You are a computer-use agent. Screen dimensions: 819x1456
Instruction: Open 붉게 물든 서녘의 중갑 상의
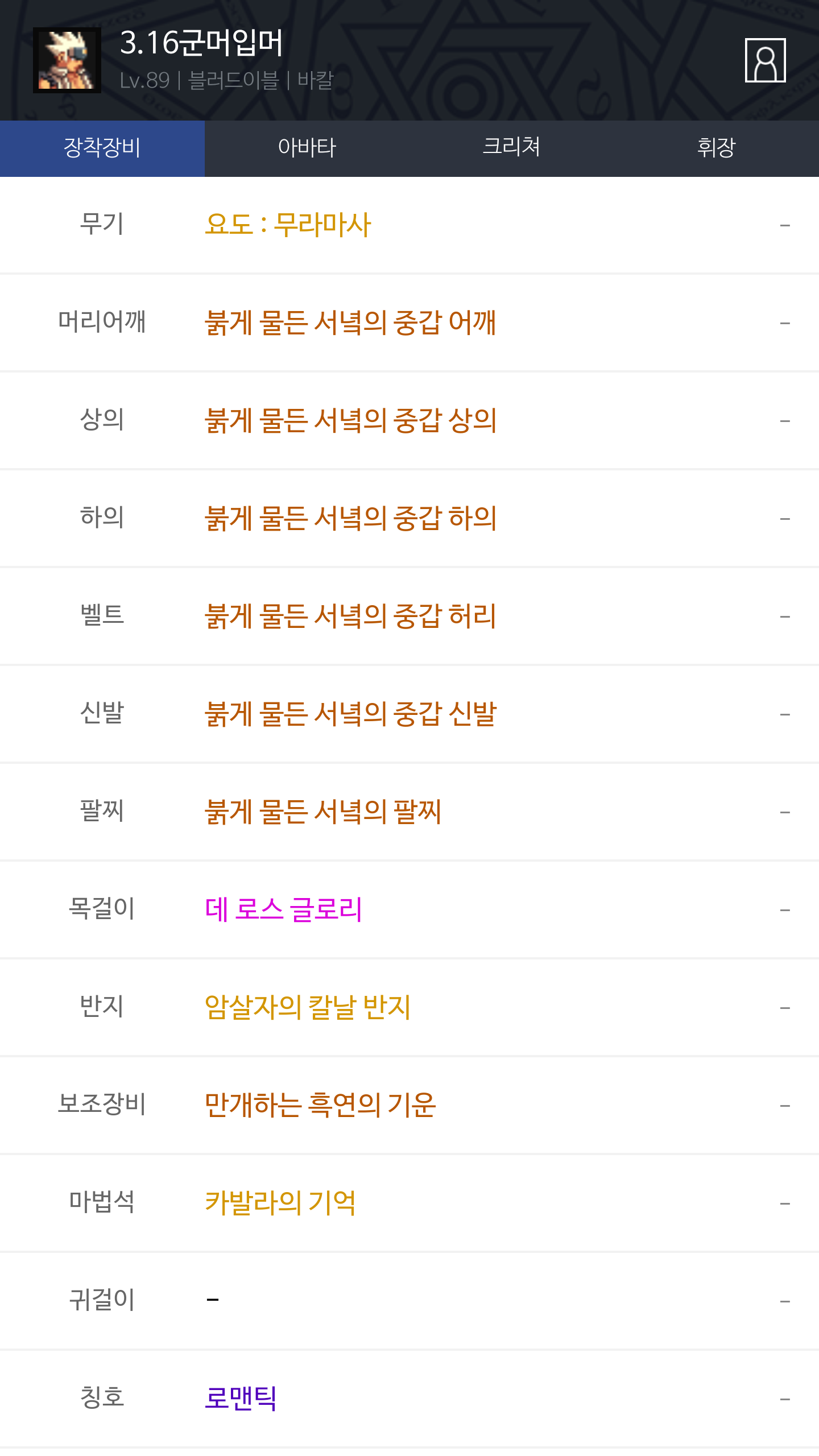point(350,420)
